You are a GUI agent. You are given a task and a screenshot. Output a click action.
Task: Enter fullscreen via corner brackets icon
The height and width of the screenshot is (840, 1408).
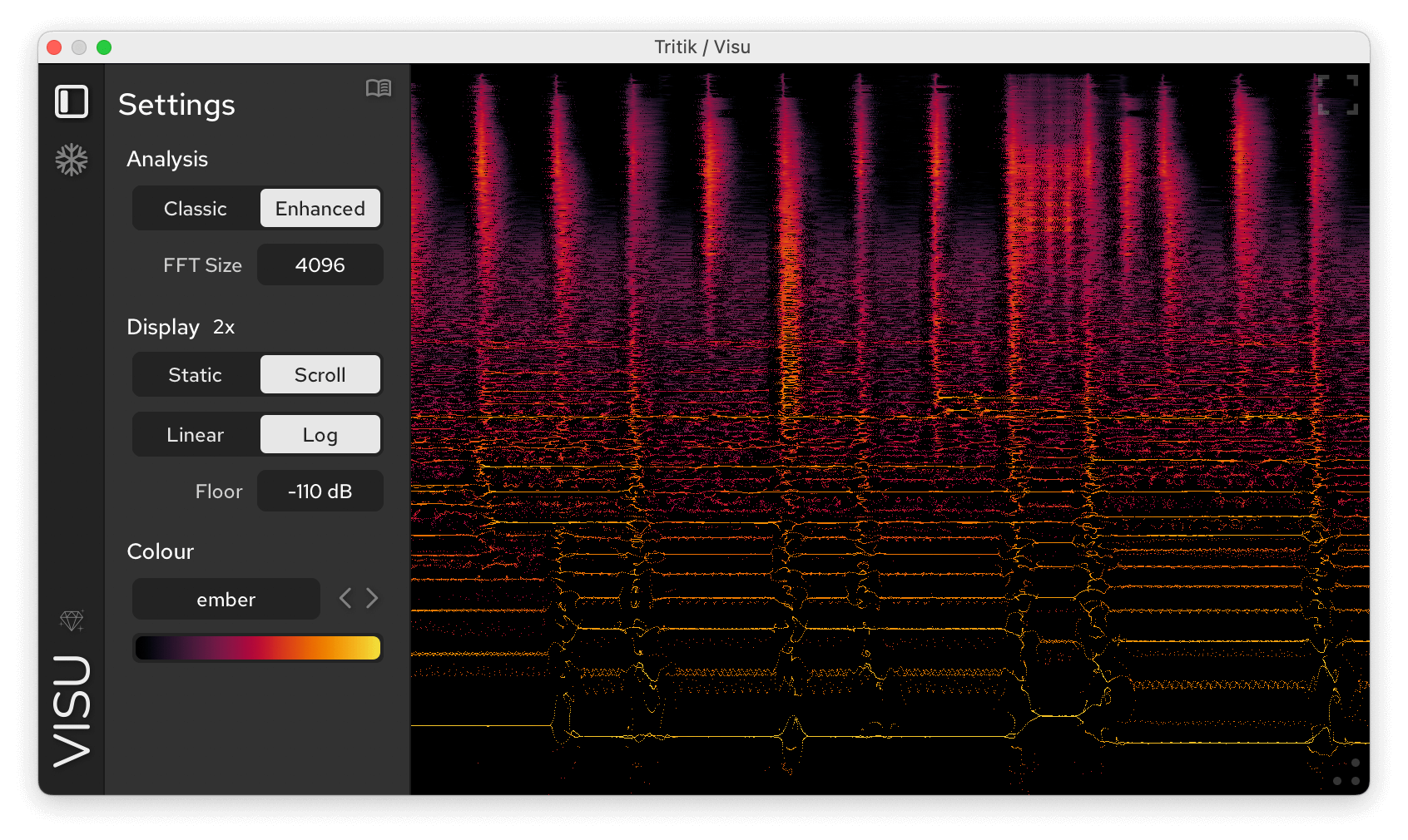[1338, 95]
